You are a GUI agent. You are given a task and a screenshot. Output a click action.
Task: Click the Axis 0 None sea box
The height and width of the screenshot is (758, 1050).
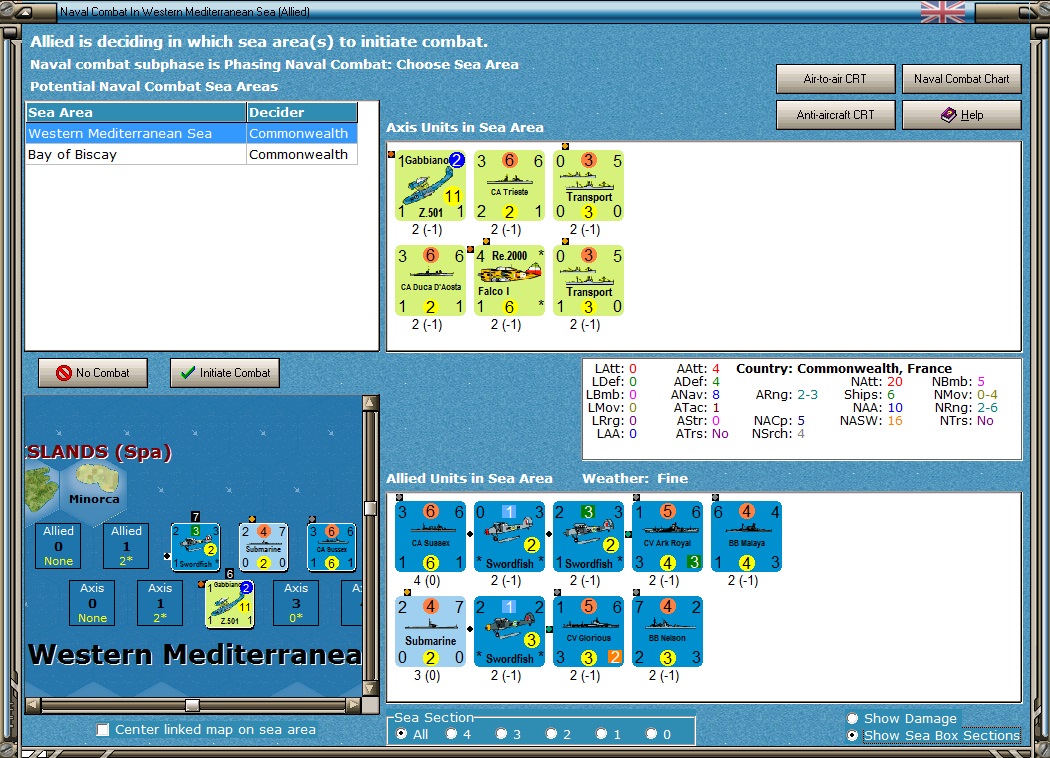(x=92, y=603)
